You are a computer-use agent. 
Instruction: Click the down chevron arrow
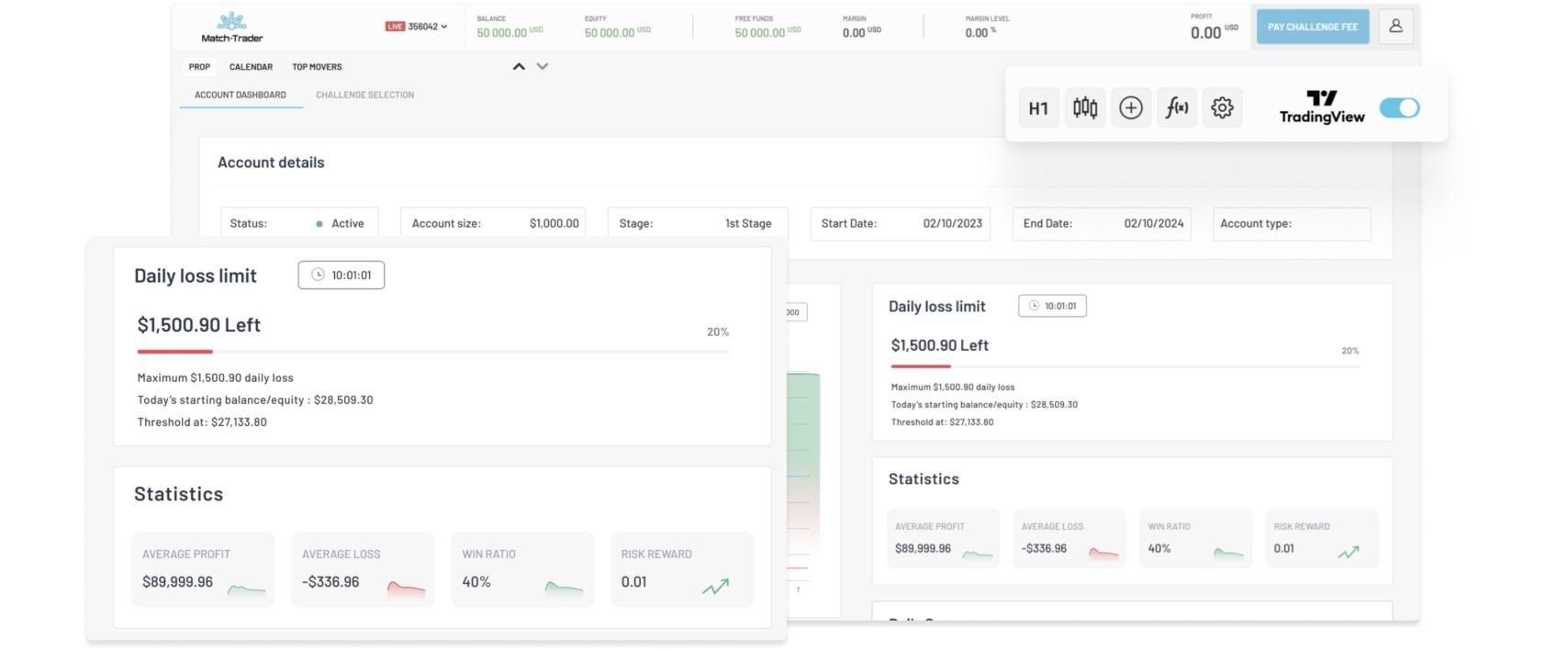543,66
